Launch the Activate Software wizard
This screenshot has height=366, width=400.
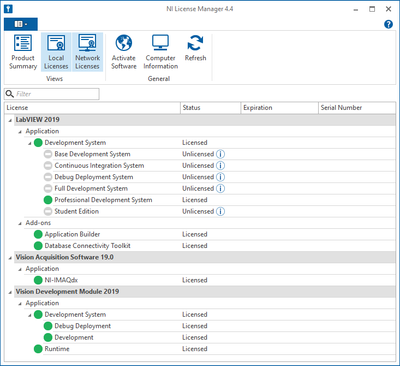click(x=124, y=52)
